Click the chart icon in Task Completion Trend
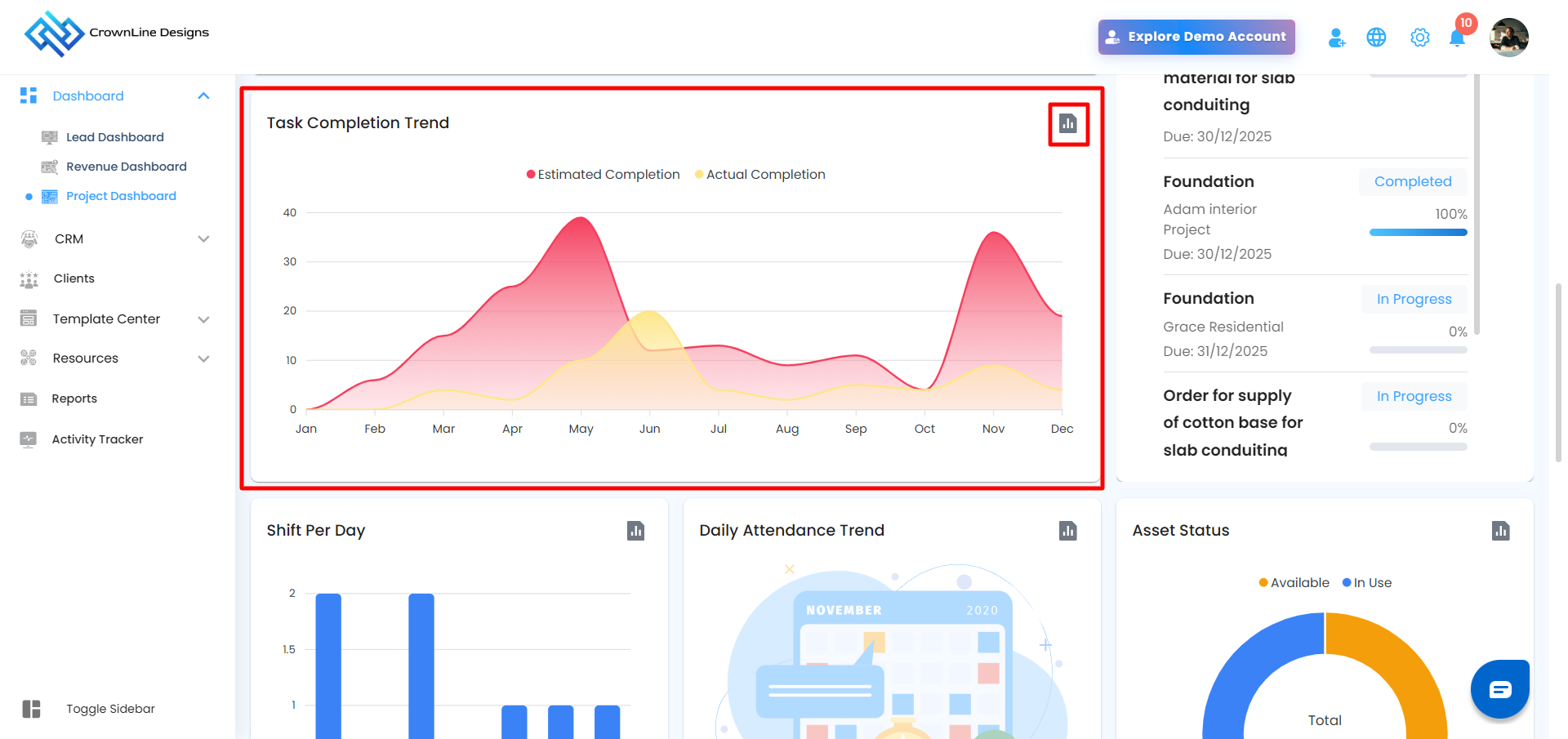Viewport: 1568px width, 739px height. [x=1067, y=123]
